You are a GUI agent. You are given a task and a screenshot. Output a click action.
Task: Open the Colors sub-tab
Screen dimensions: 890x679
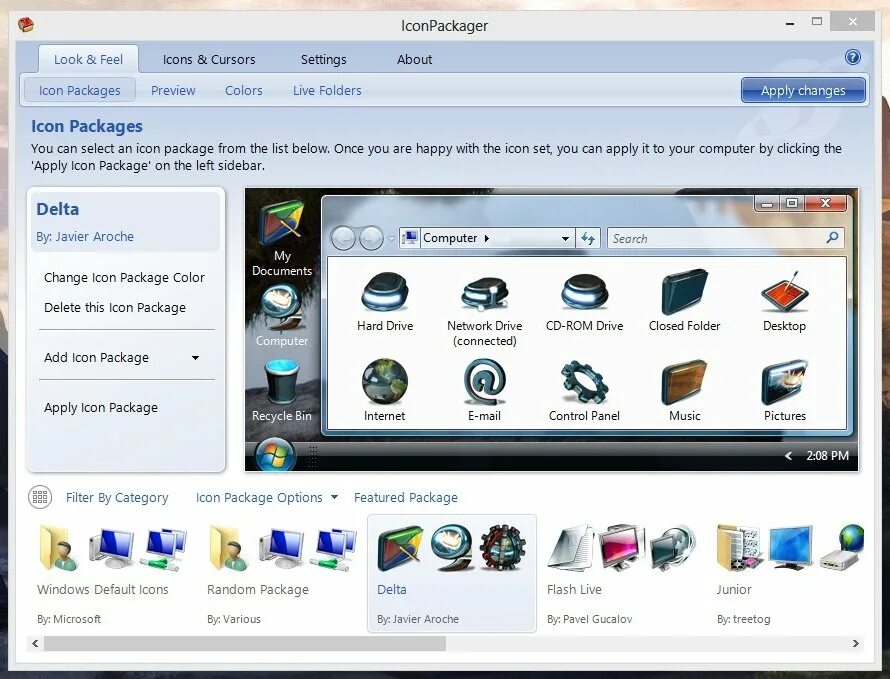(244, 91)
